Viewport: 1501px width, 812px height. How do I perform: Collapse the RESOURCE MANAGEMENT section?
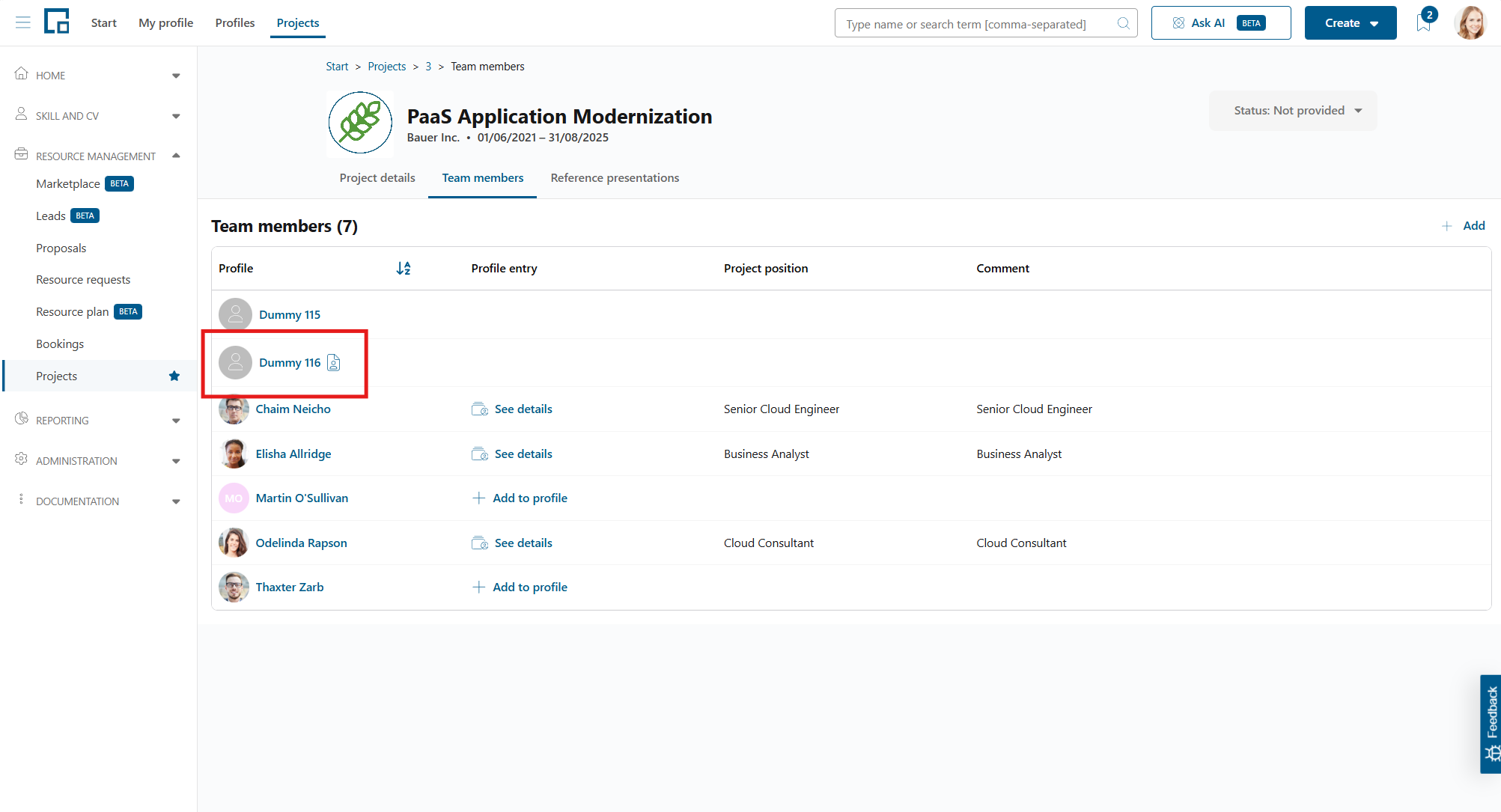point(98,156)
